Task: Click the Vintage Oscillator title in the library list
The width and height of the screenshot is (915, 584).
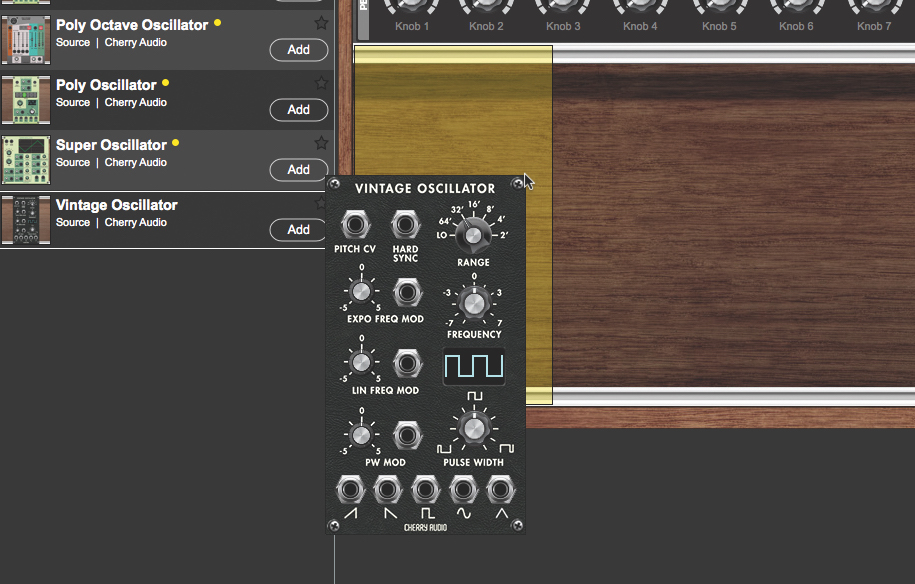Action: [x=117, y=205]
